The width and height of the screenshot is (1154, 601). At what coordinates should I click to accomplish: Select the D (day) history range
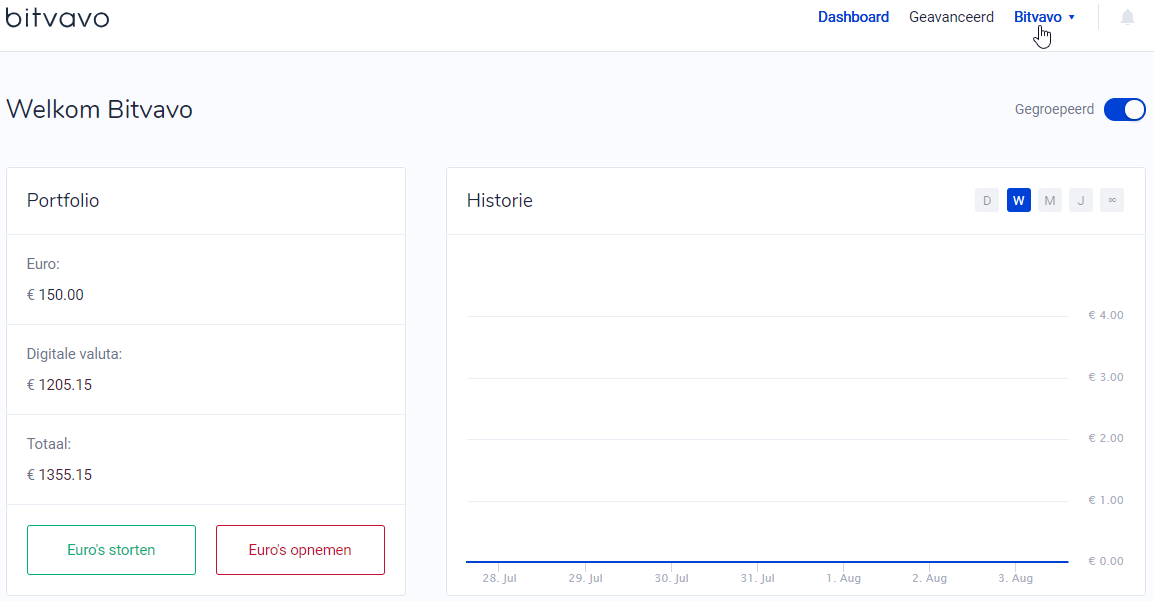click(987, 200)
